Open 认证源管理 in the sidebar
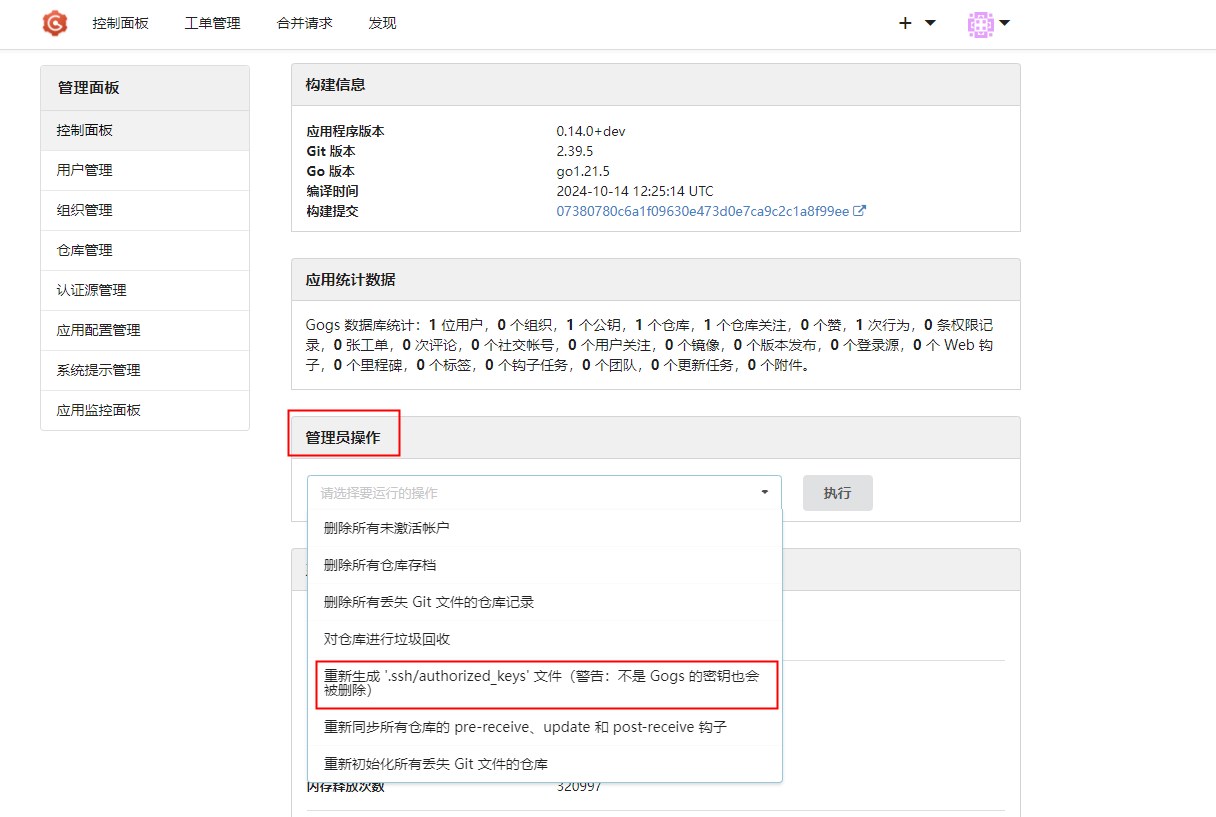Viewport: 1216px width, 817px height. (145, 290)
